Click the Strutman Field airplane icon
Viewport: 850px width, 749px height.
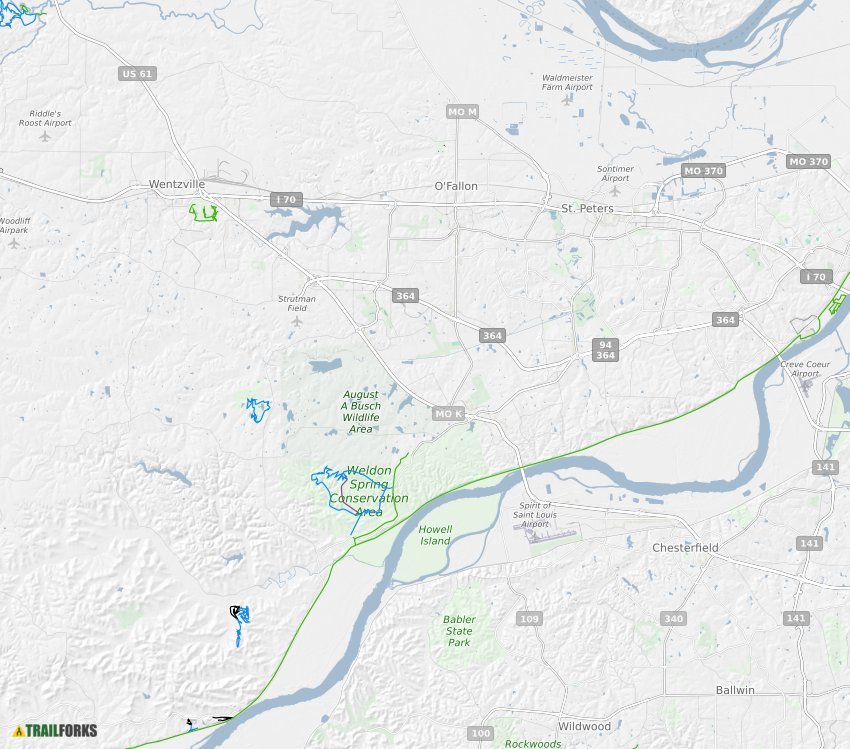tap(297, 321)
